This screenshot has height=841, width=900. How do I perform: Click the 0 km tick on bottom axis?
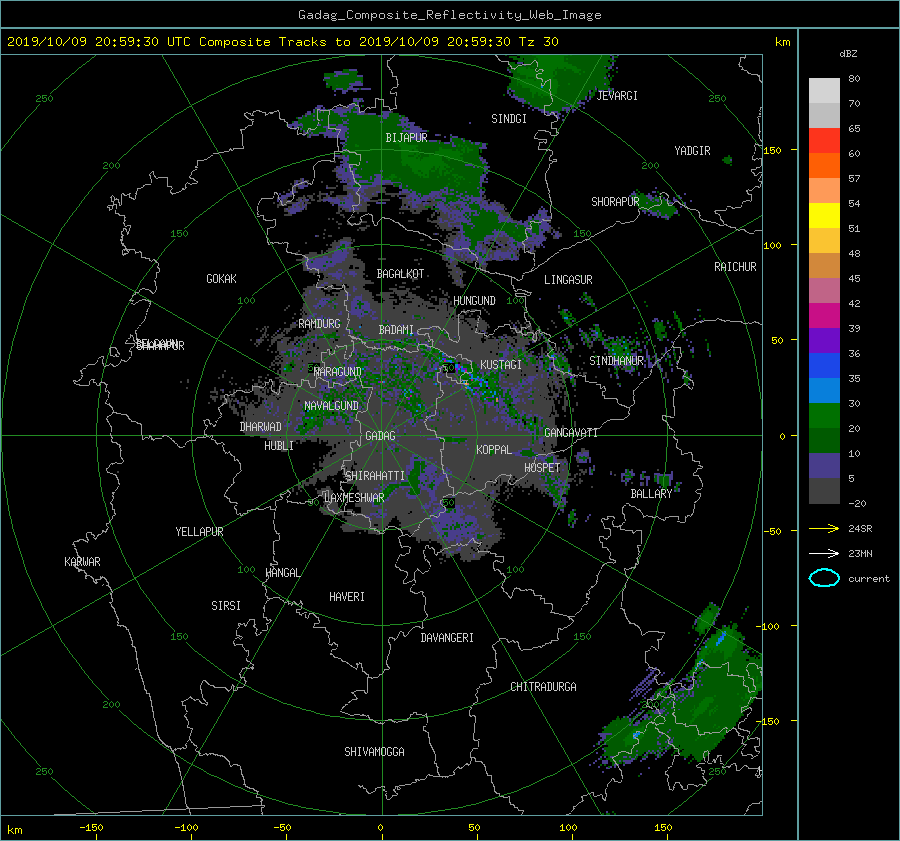point(380,828)
